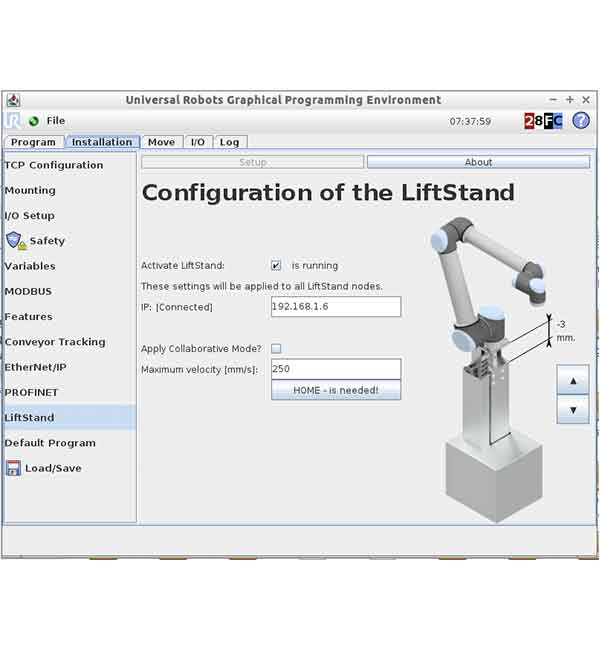Screen dimensions: 600x650
Task: Click the '-3 mm.' height readout
Action: pyautogui.click(x=566, y=331)
